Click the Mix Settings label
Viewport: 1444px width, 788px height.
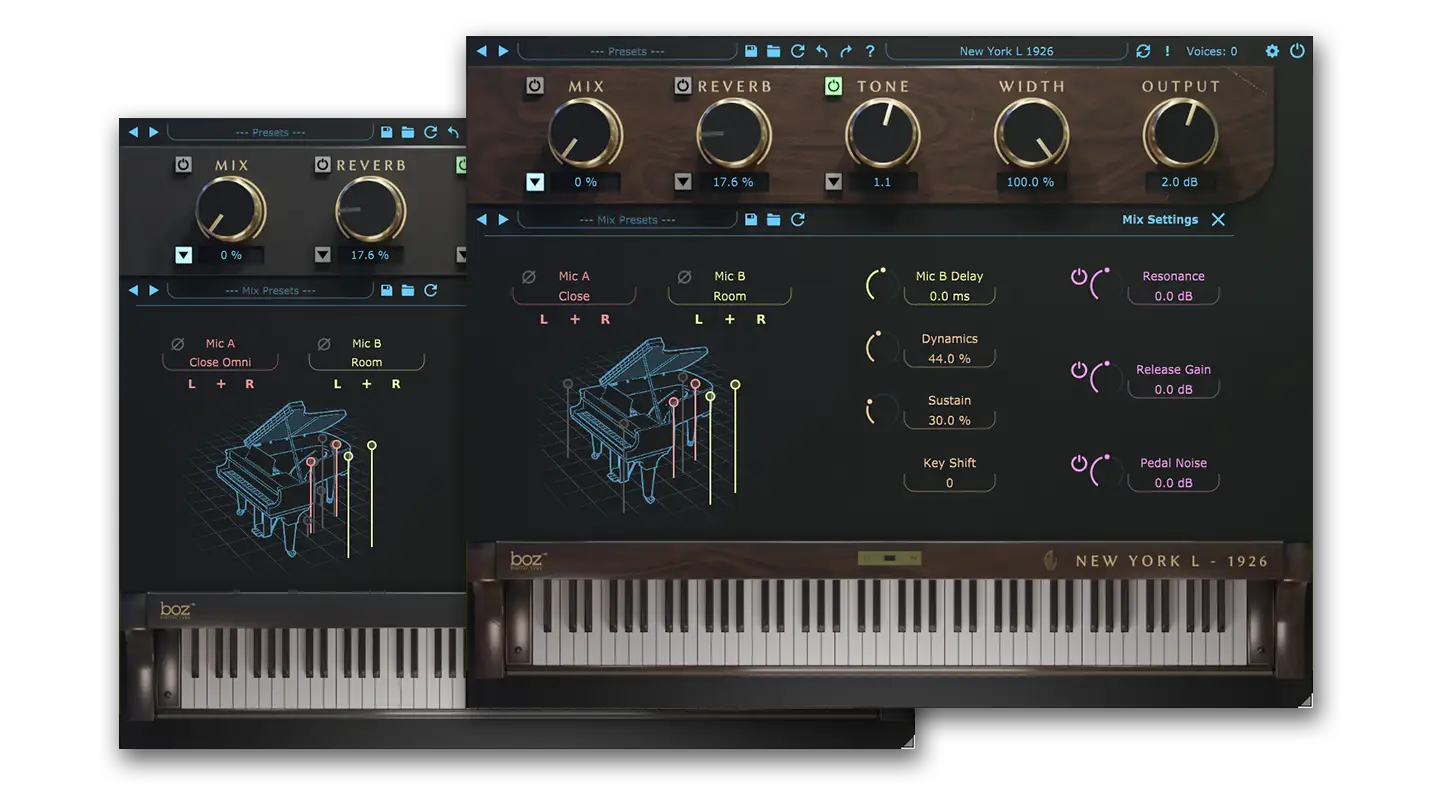coord(1159,220)
